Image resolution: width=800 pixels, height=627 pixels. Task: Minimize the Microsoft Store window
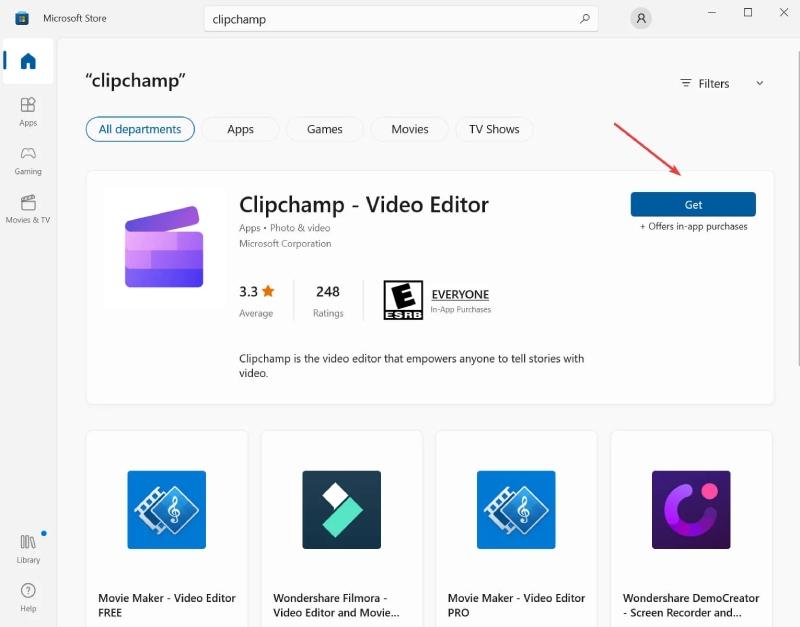pyautogui.click(x=712, y=12)
